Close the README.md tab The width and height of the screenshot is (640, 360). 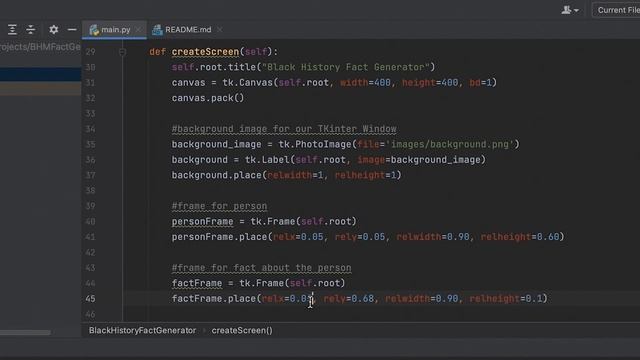[x=220, y=29]
